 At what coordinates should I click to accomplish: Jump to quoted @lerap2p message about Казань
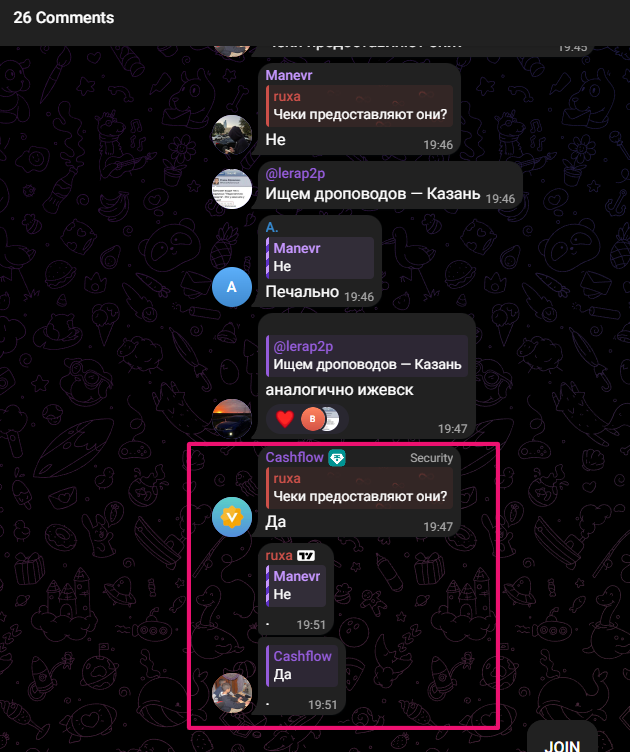click(367, 355)
